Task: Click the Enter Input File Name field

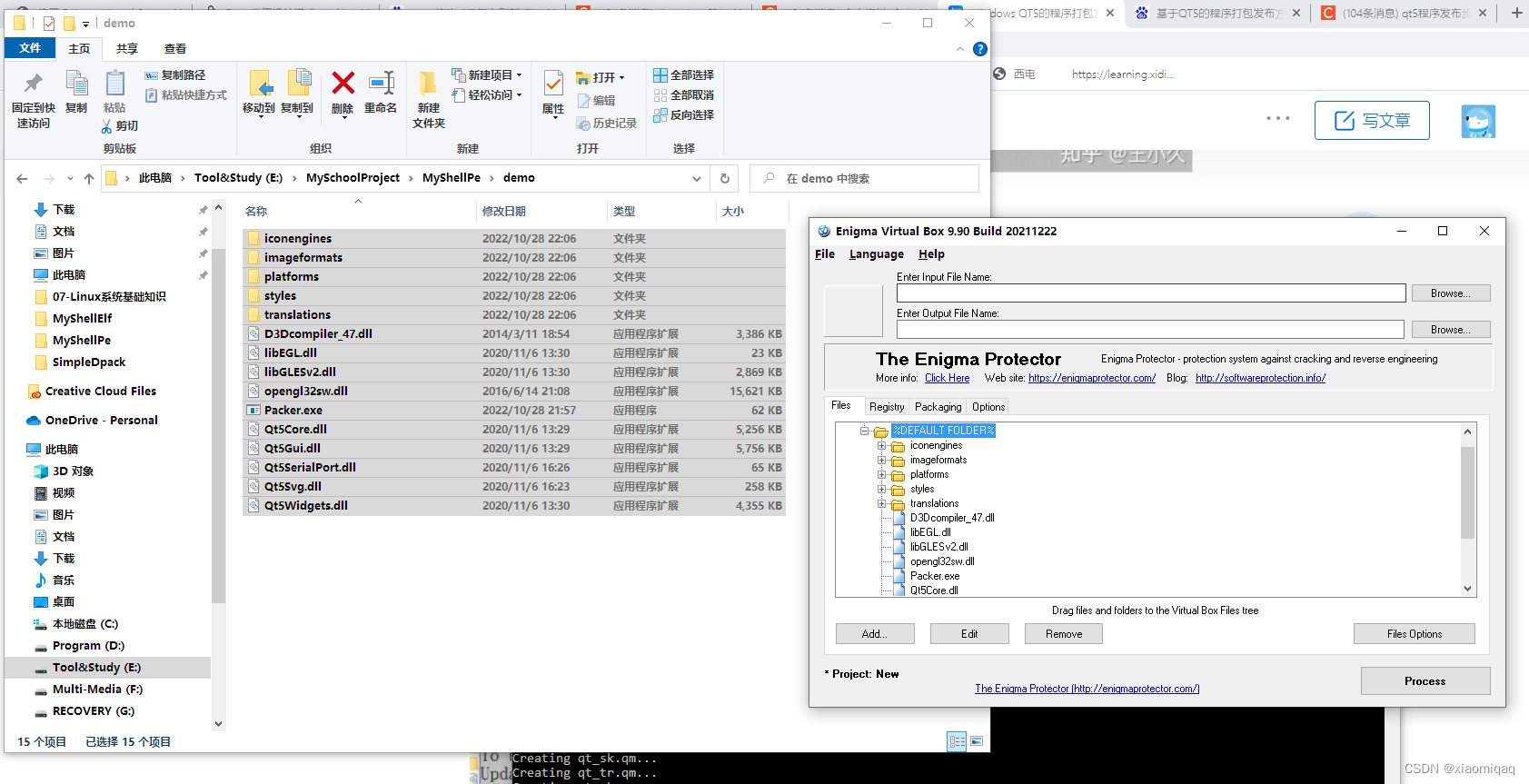Action: pos(1151,293)
